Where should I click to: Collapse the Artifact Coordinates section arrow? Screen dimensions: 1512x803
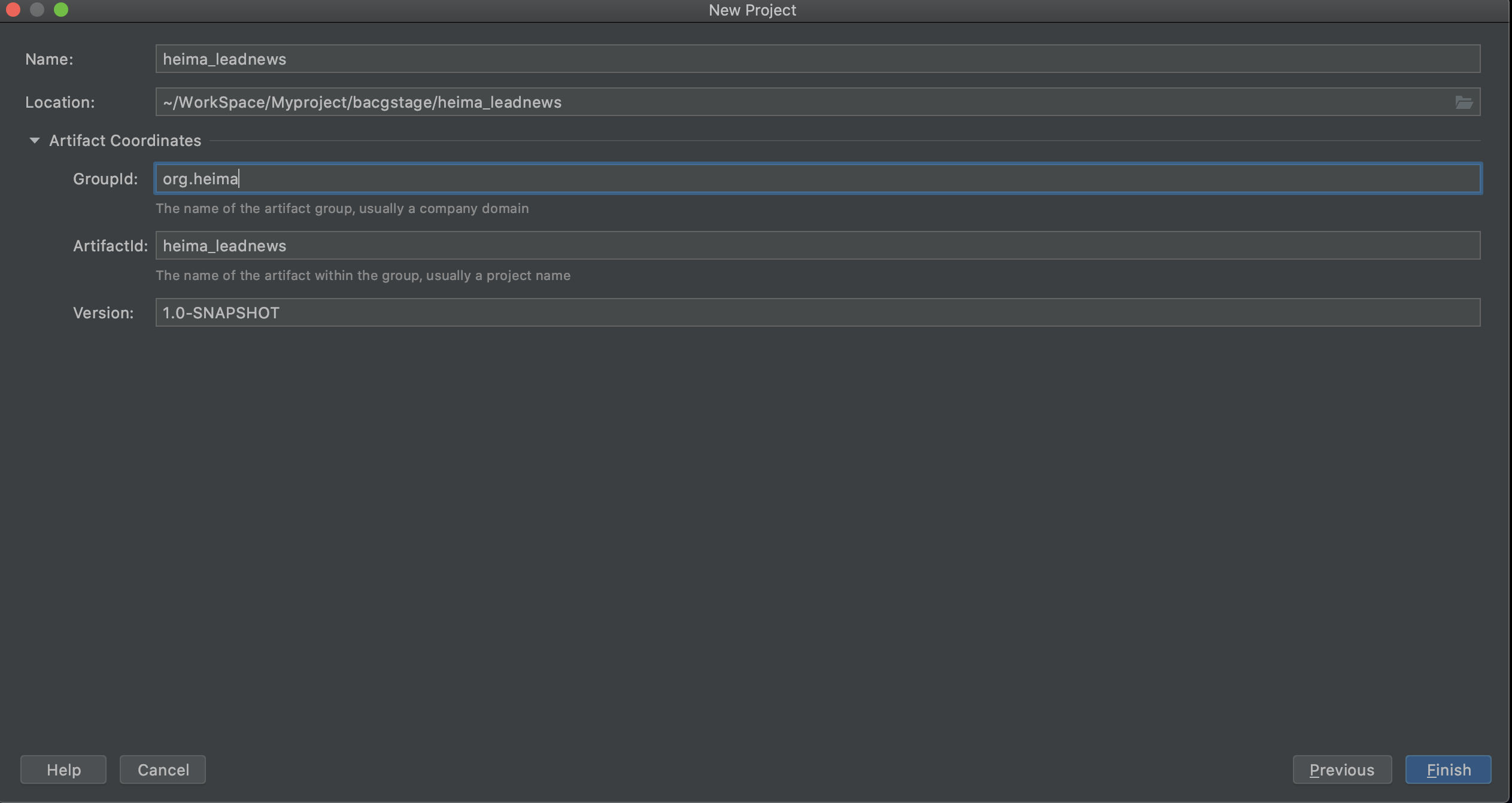35,141
